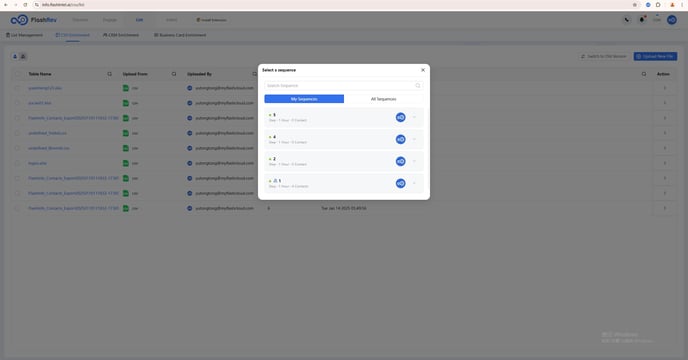Click owner avatar on sequence 2 row
This screenshot has width=688, height=360.
401,161
